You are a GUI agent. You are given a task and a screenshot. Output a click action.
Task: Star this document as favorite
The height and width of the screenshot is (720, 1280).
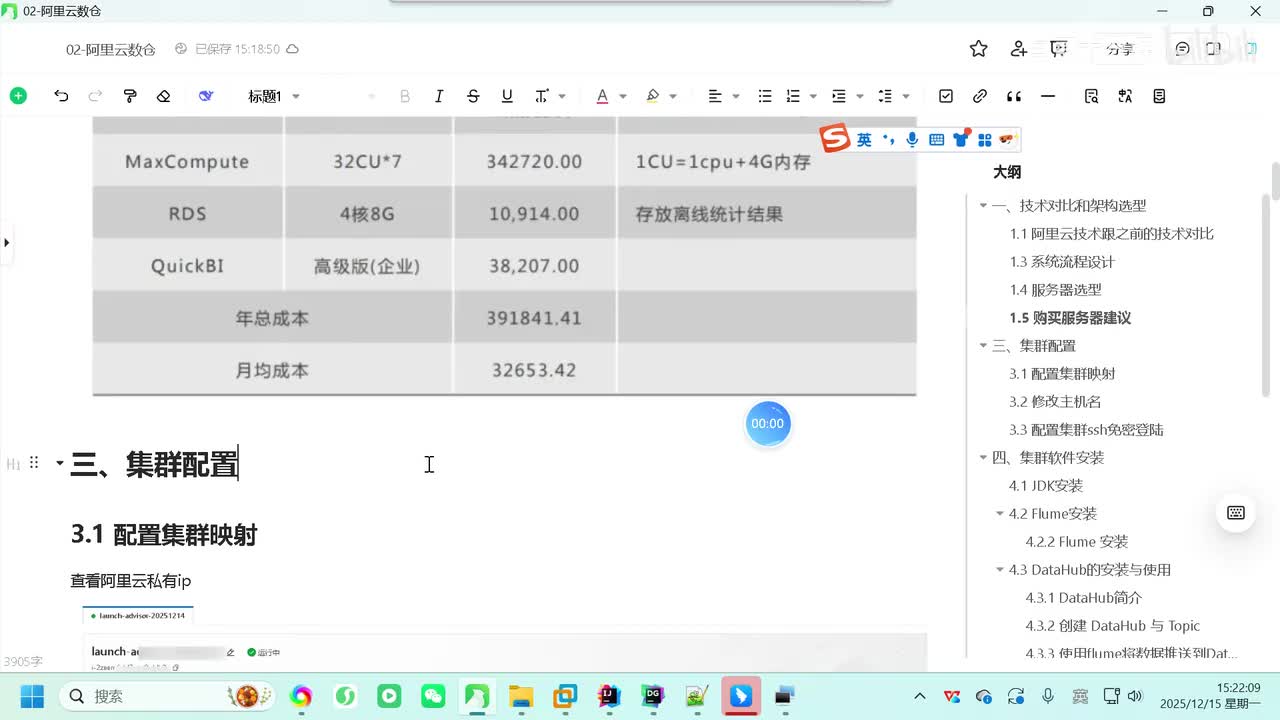(979, 49)
